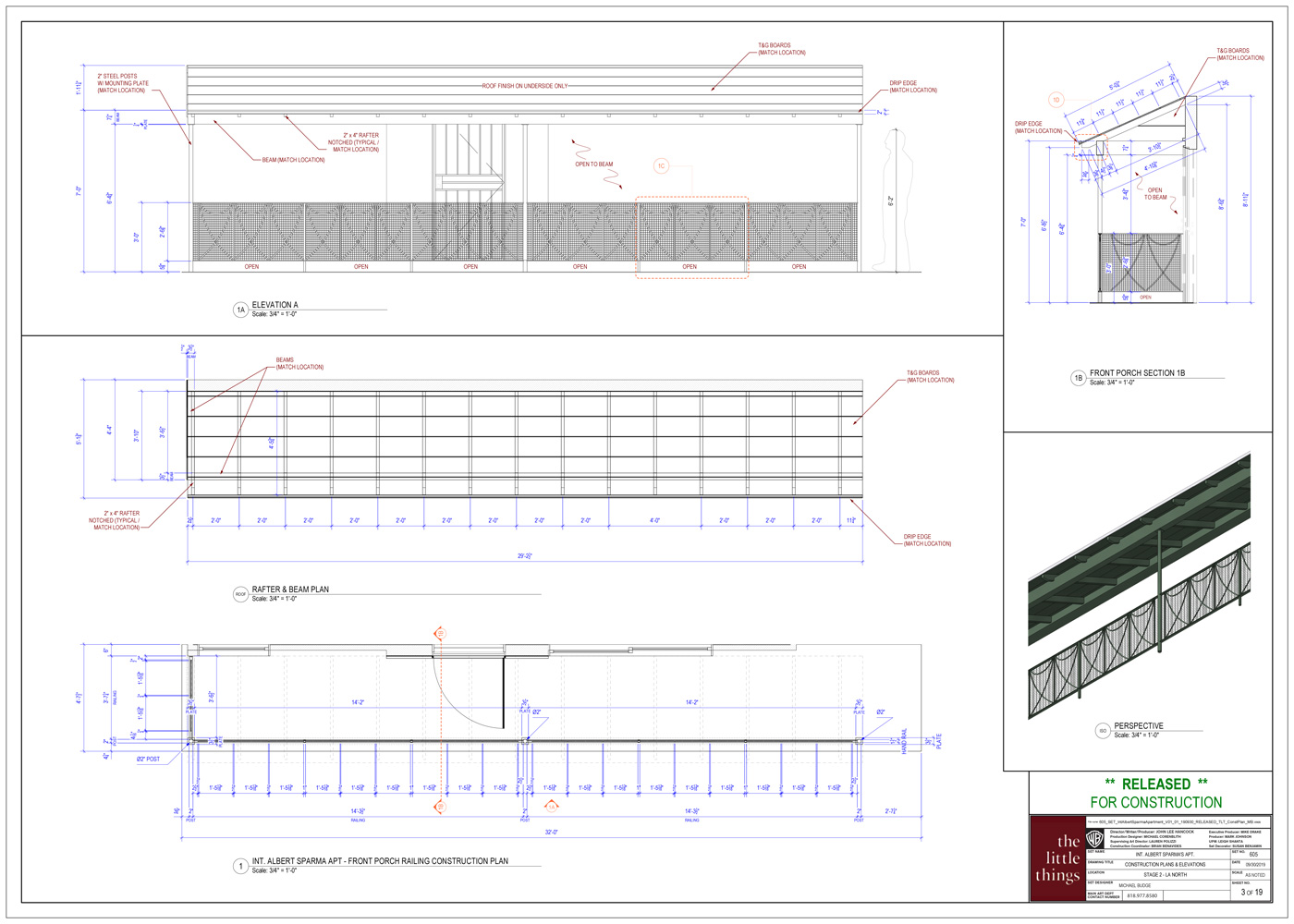Screen dimensions: 1294x924
Task: Click the Released For Construction stamp
Action: pos(1155,793)
